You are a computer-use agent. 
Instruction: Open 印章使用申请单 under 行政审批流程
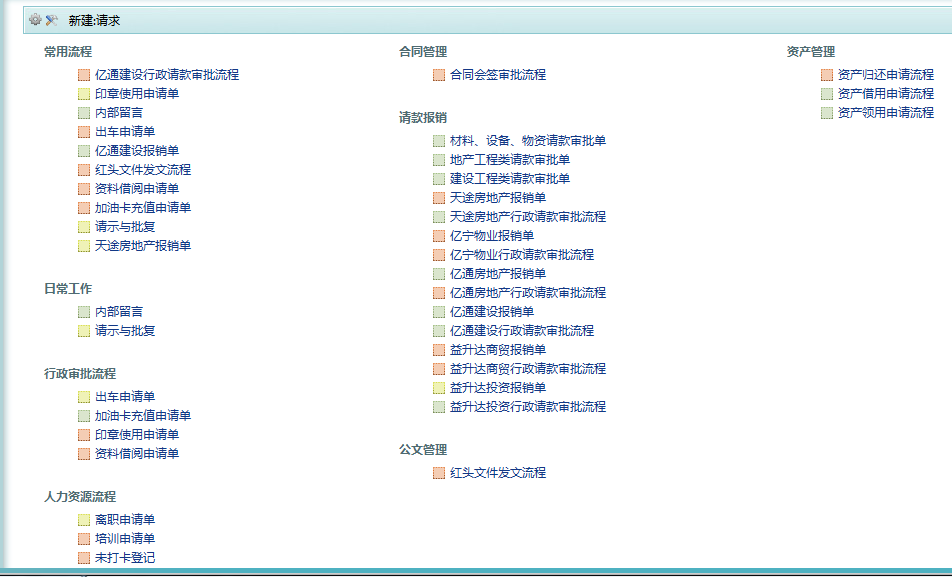[137, 434]
